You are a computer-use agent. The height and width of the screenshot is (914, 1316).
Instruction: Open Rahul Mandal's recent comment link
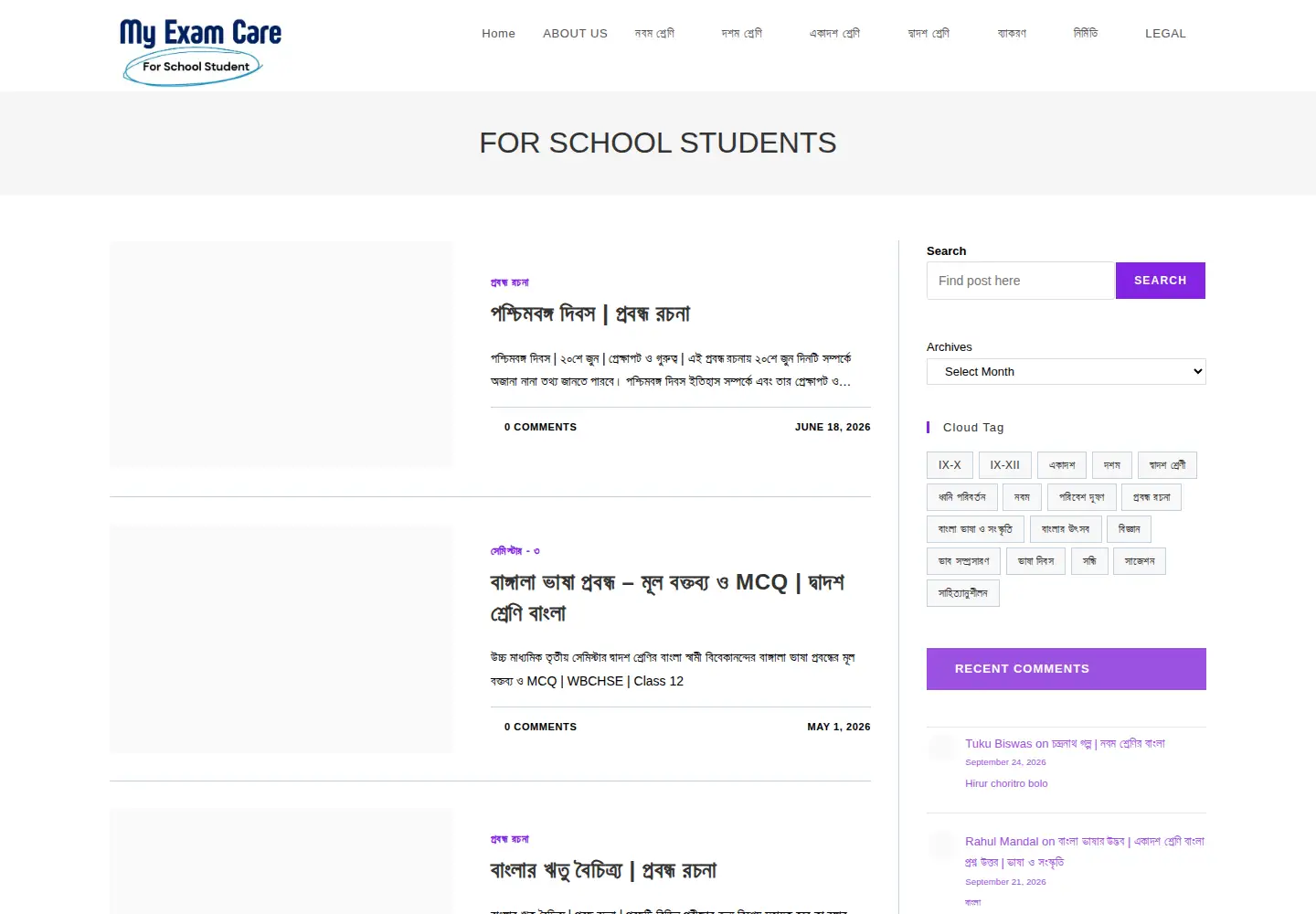click(1085, 852)
